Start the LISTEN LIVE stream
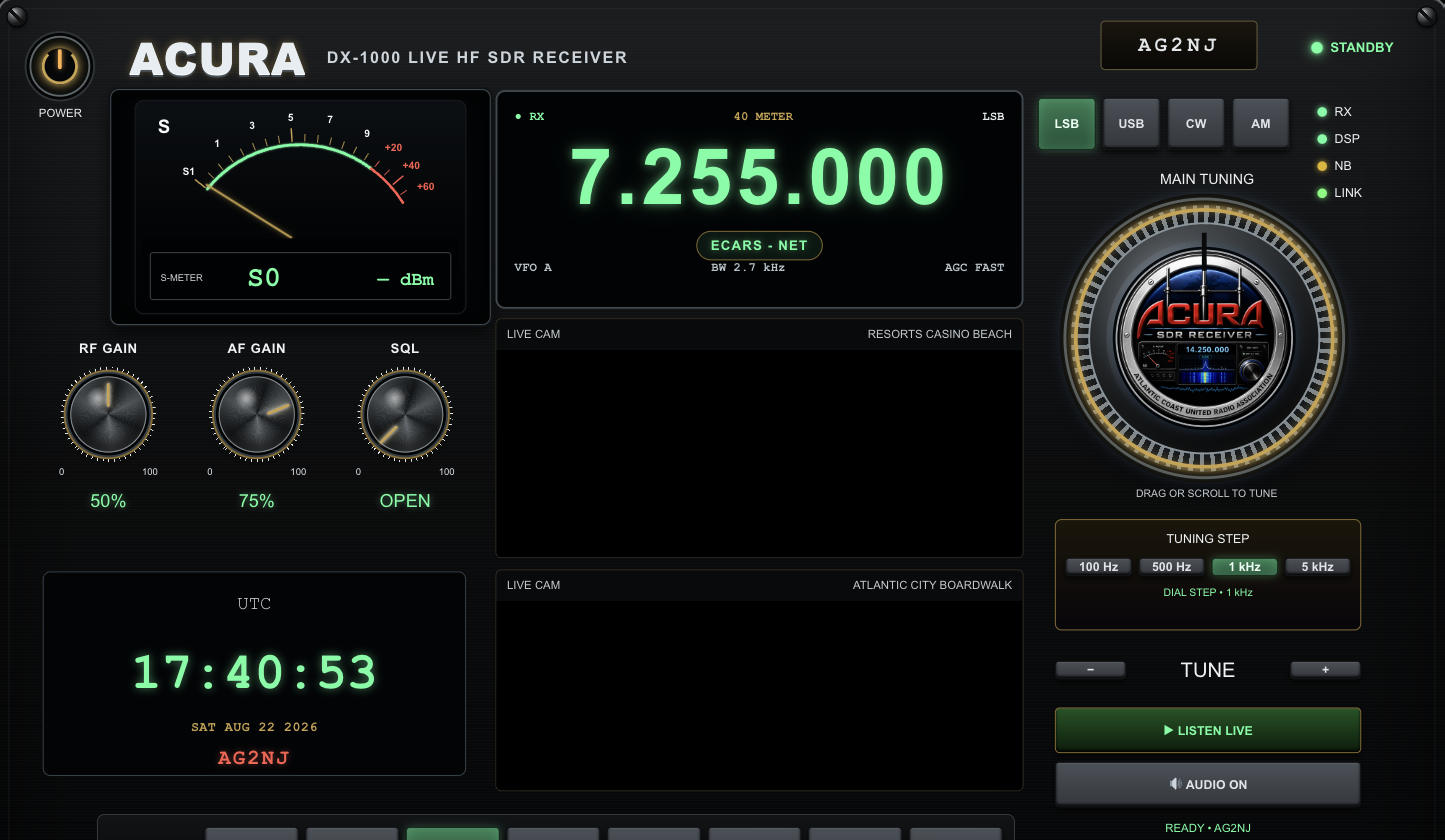This screenshot has width=1445, height=840. click(1208, 730)
